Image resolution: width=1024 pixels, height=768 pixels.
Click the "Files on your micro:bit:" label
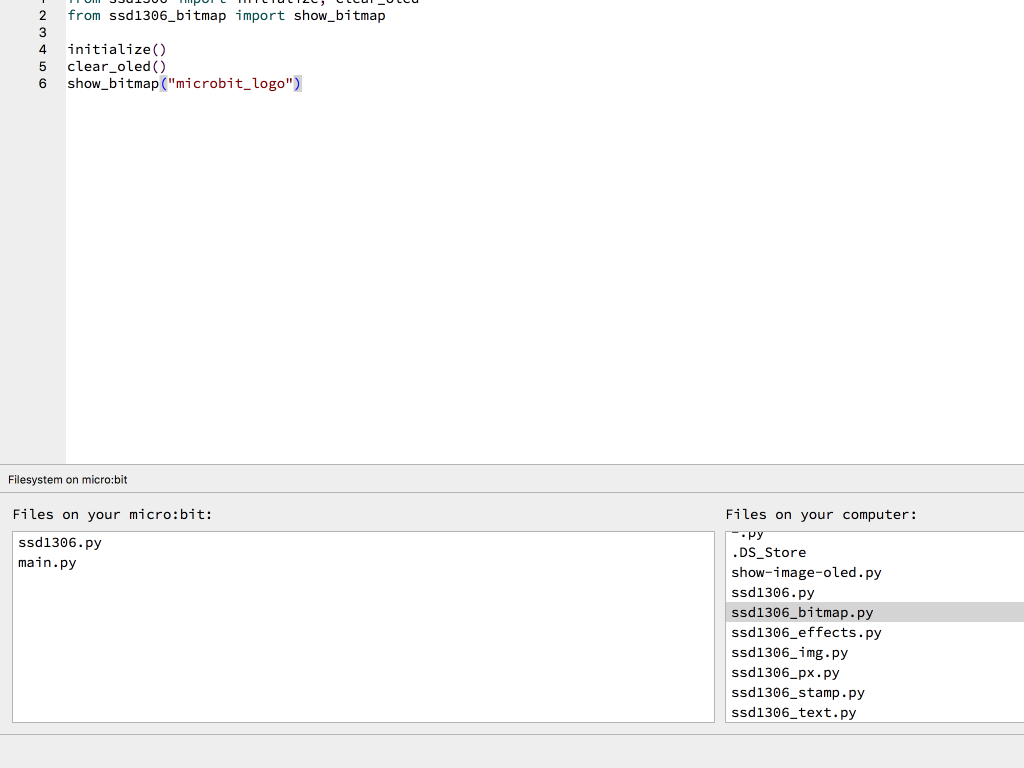[112, 515]
